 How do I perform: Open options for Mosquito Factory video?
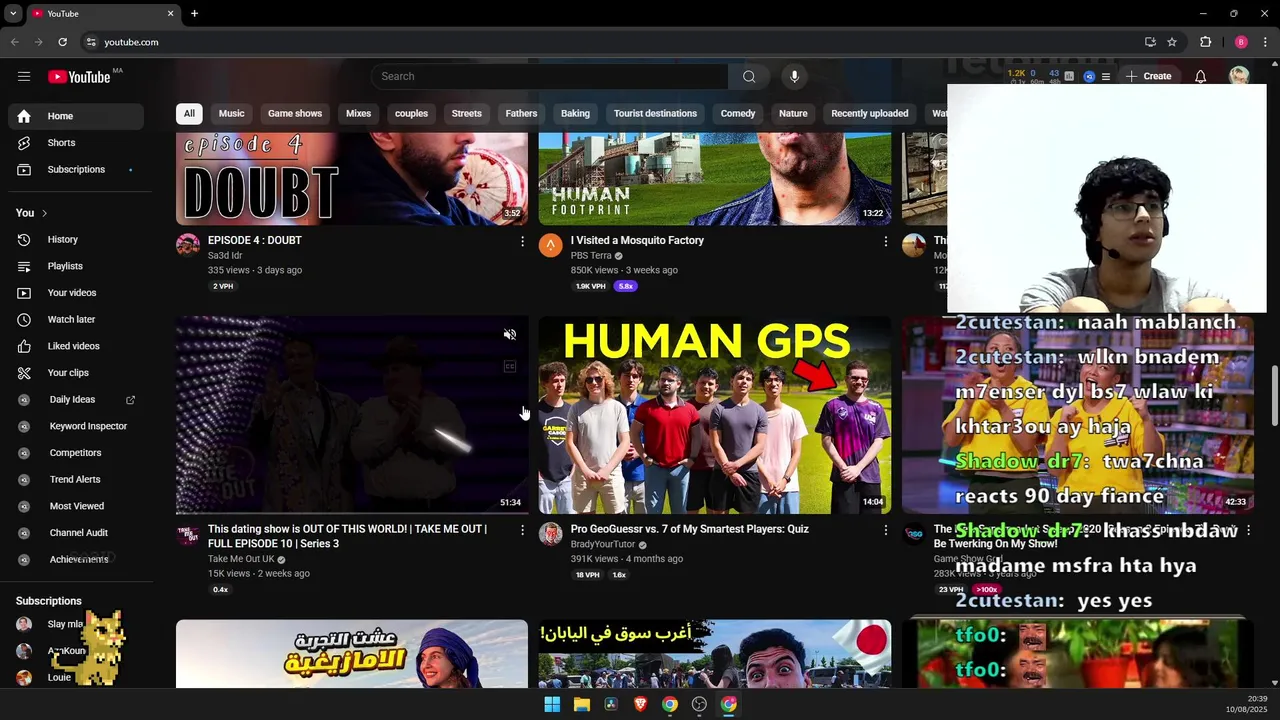coord(885,241)
